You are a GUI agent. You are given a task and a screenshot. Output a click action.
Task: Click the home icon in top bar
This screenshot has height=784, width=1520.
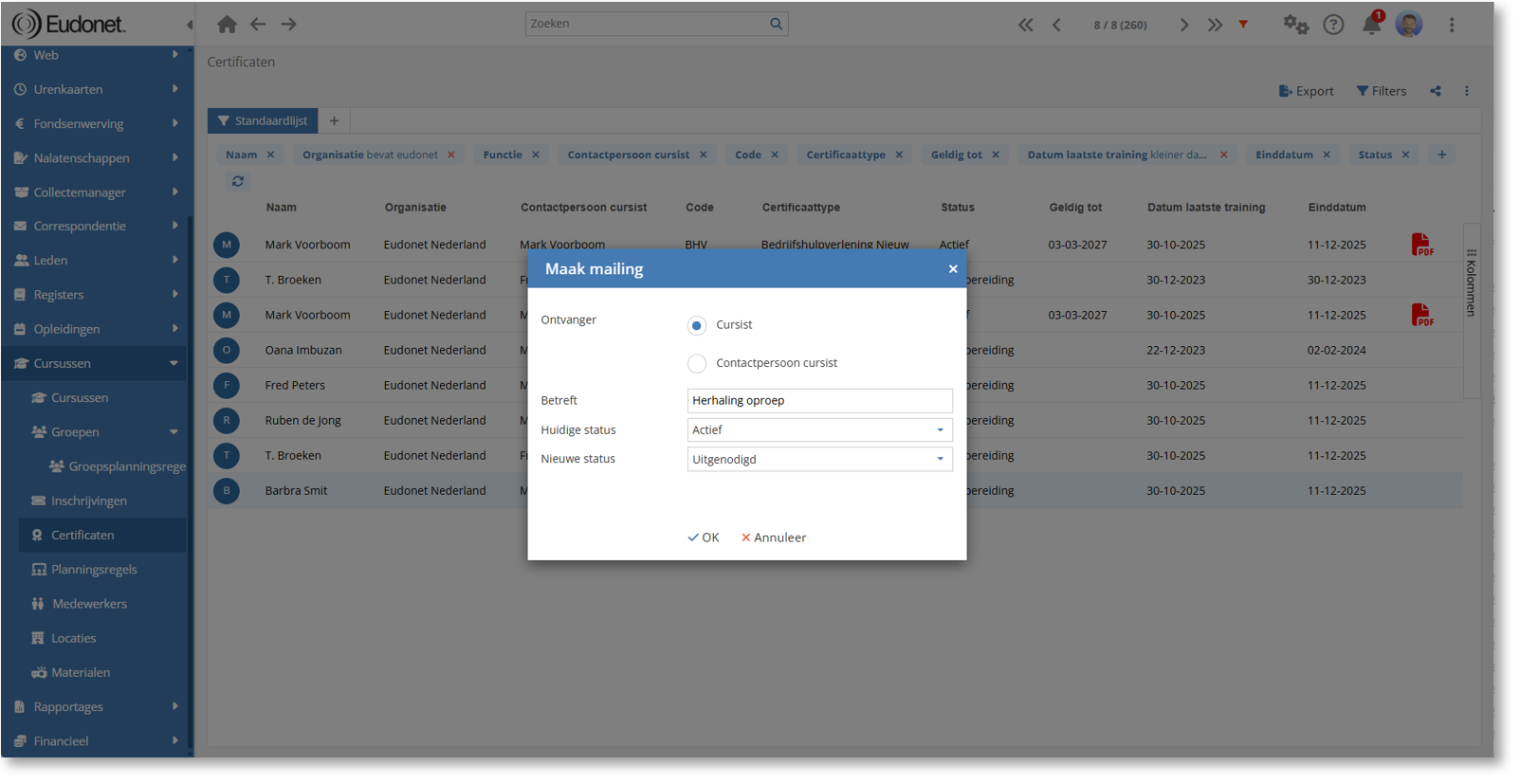click(227, 25)
